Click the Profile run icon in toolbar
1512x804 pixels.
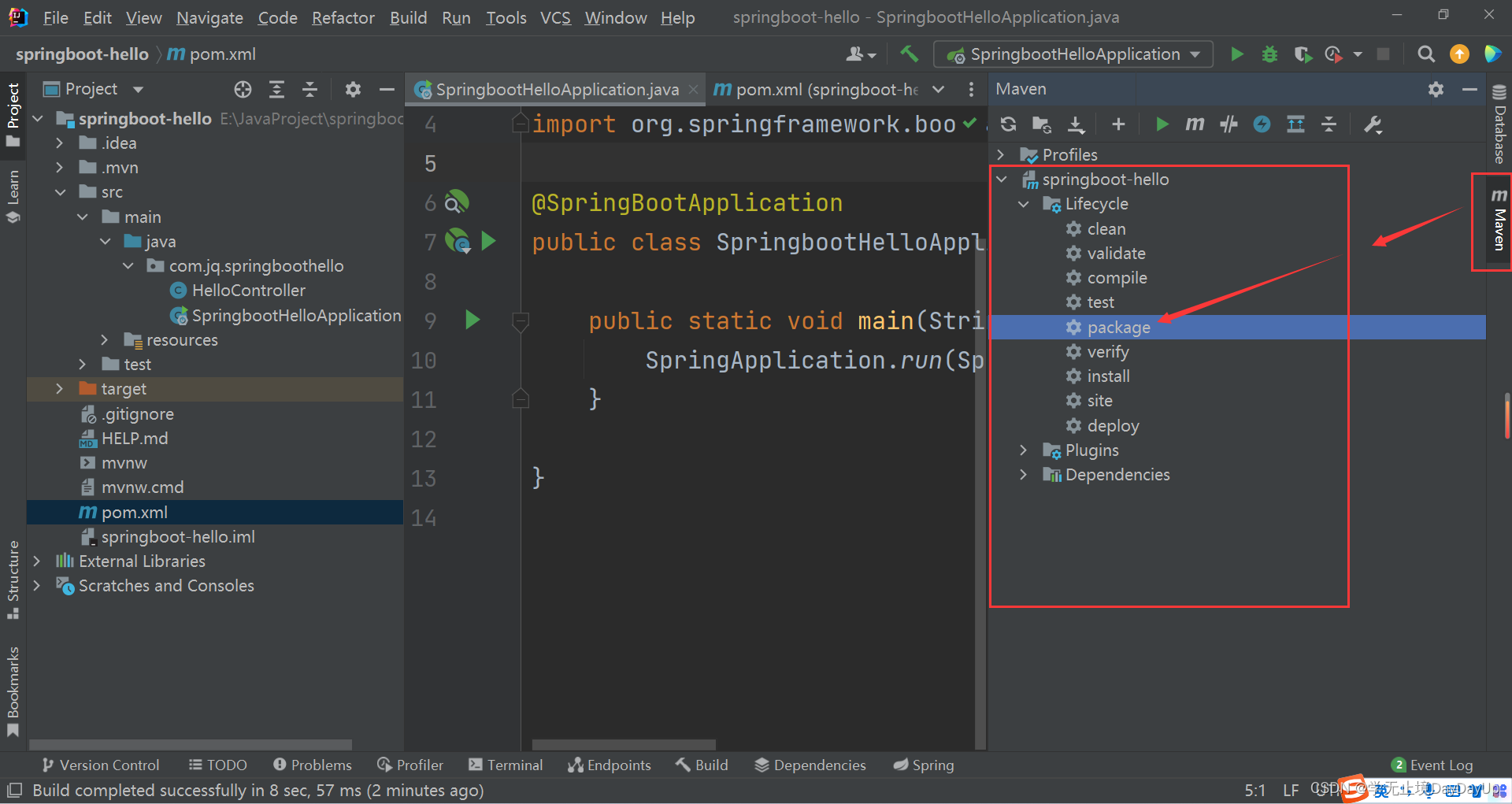(x=1333, y=54)
